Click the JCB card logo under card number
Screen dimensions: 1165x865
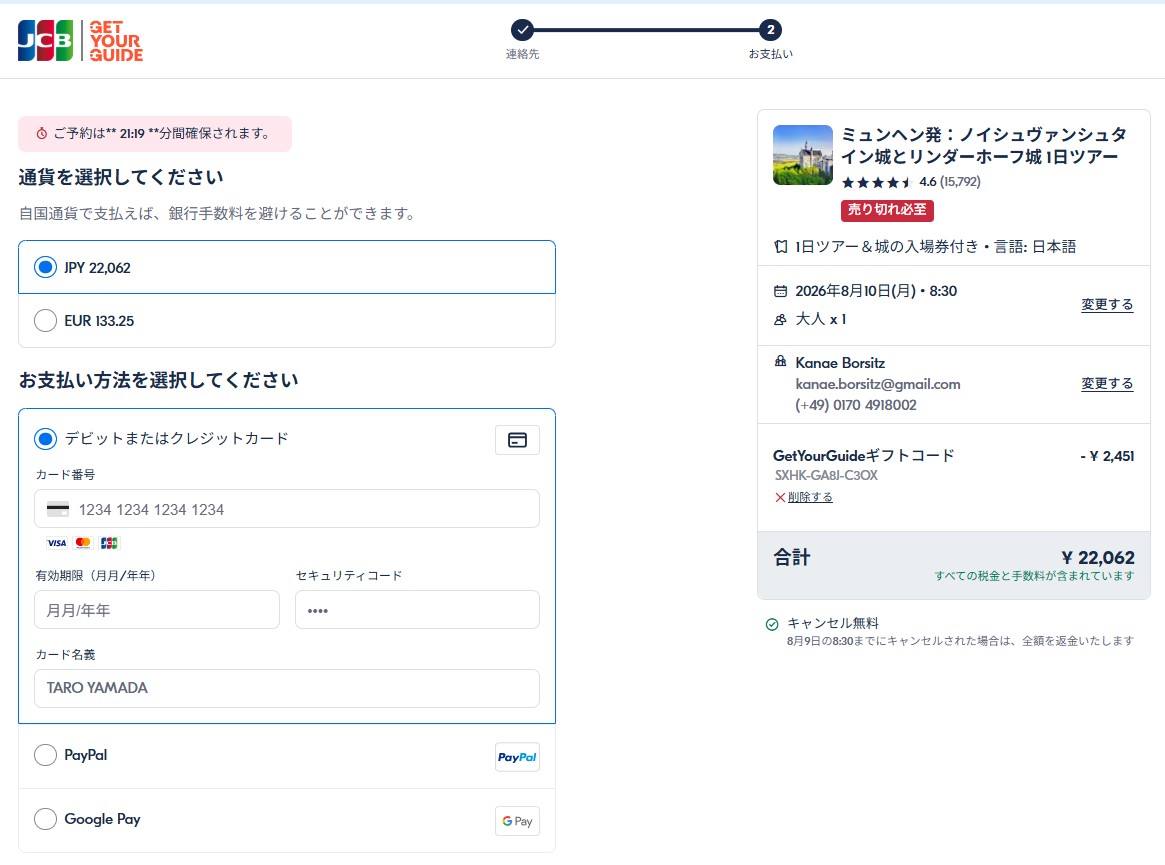[109, 543]
